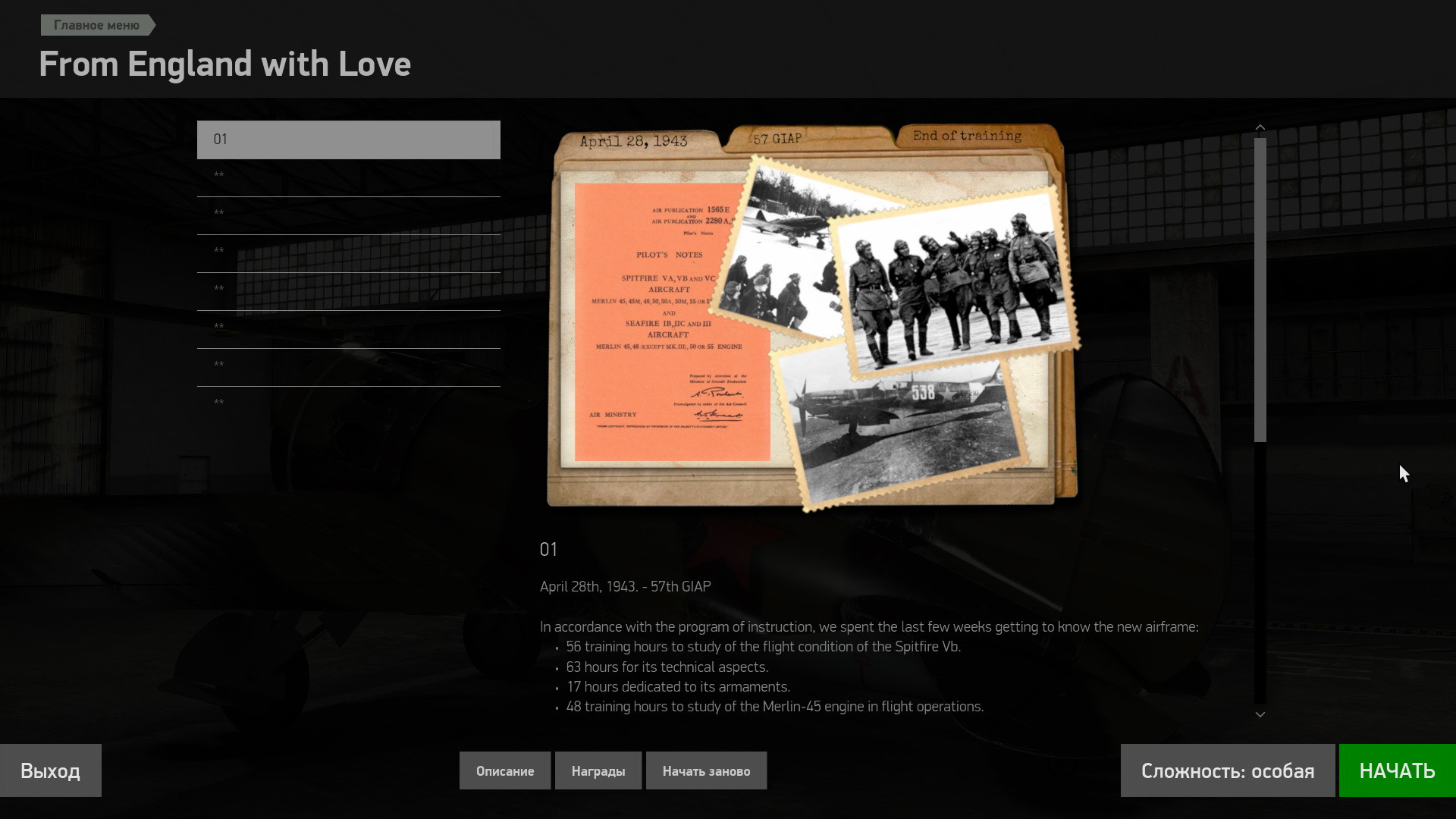1456x819 pixels.
Task: Click the scroll down arrow below description
Action: tap(1260, 714)
